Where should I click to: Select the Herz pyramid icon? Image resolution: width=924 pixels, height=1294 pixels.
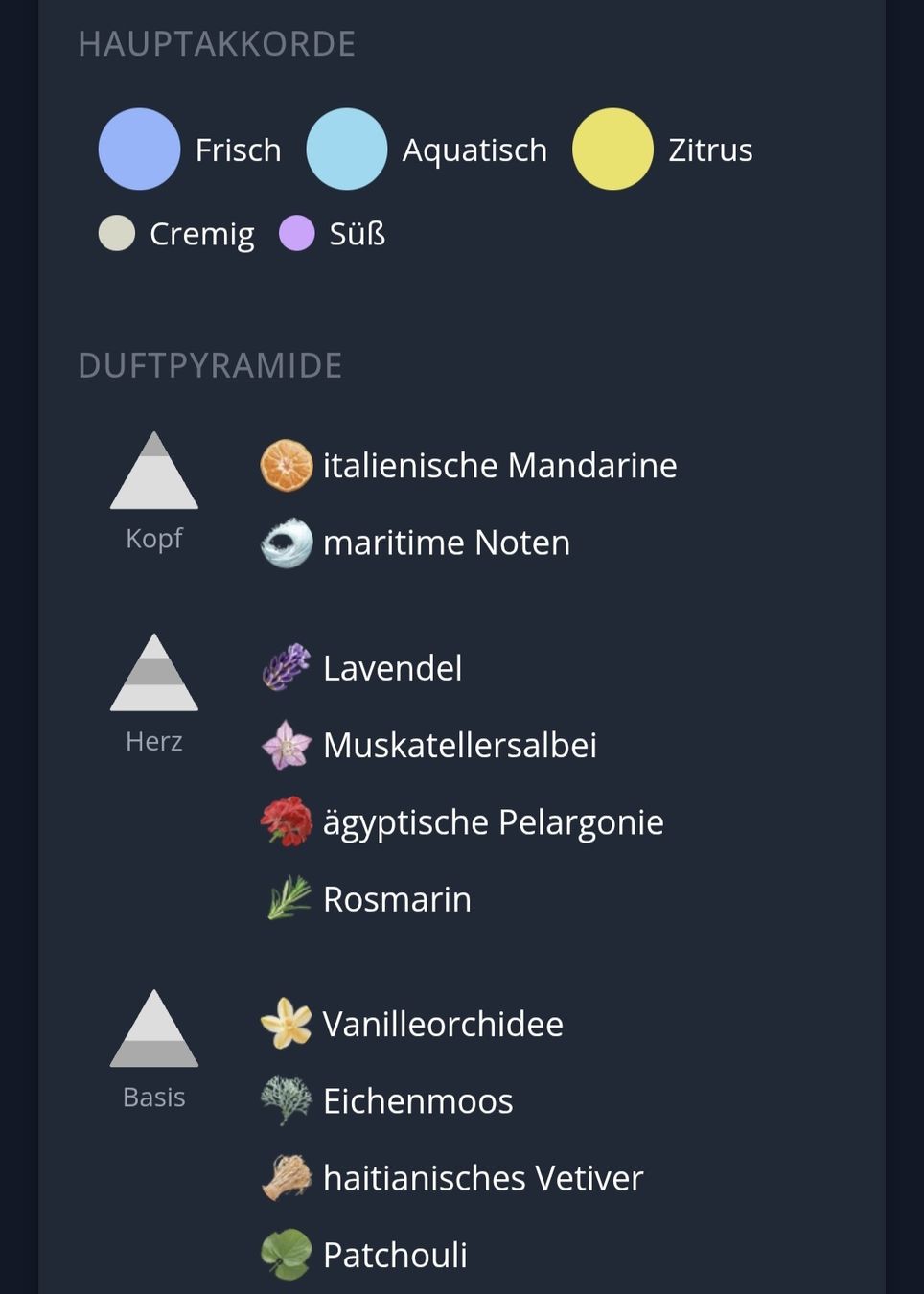pos(154,673)
